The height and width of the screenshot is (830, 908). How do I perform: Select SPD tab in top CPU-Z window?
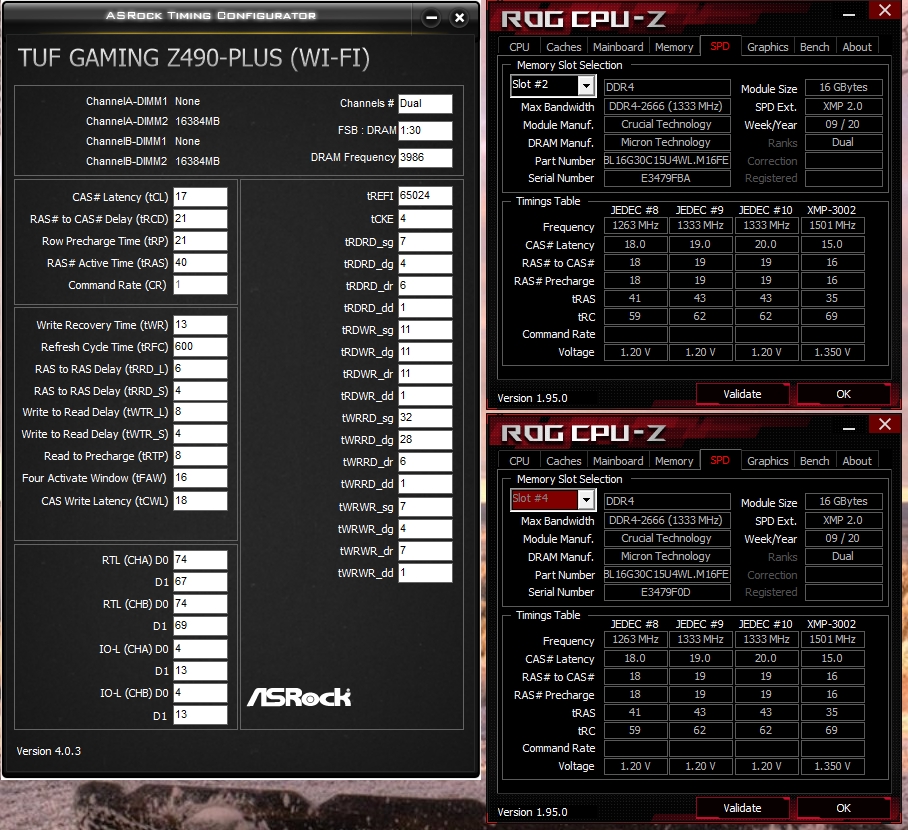coord(720,46)
